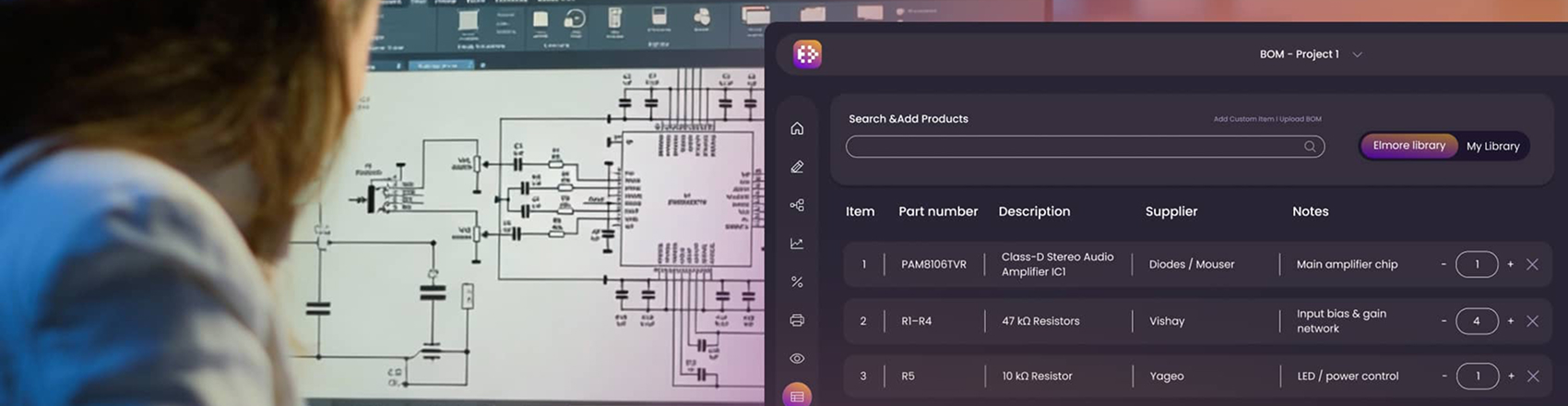Click LED / power control note

pyautogui.click(x=1347, y=376)
